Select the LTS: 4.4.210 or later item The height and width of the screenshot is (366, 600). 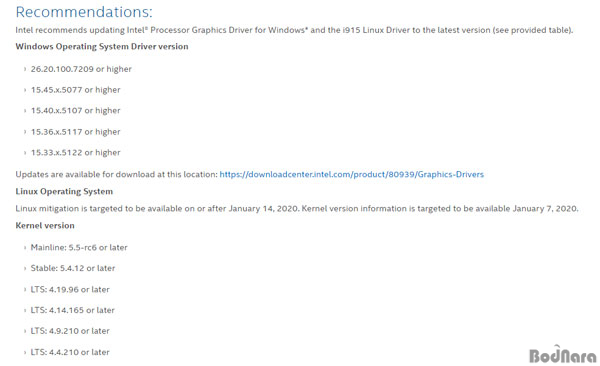70,352
